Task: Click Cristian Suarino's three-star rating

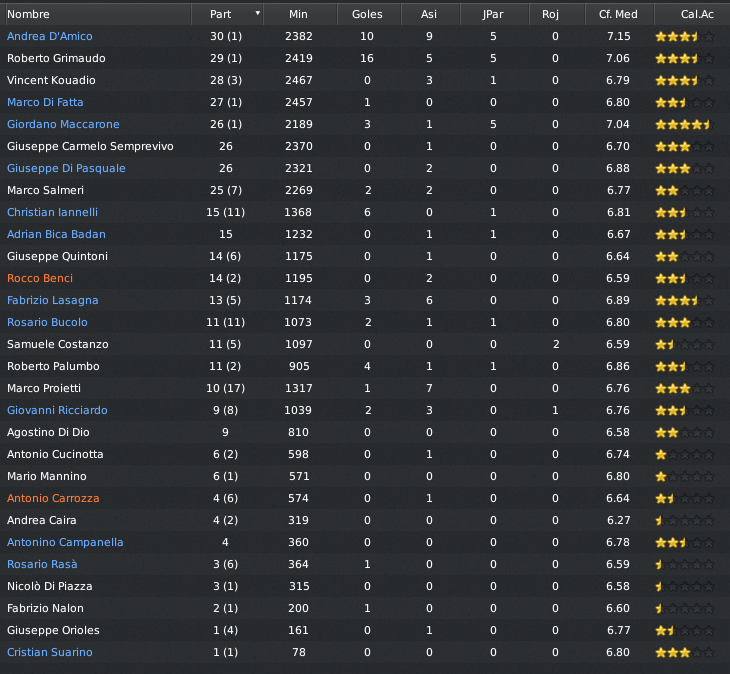Action: (684, 653)
